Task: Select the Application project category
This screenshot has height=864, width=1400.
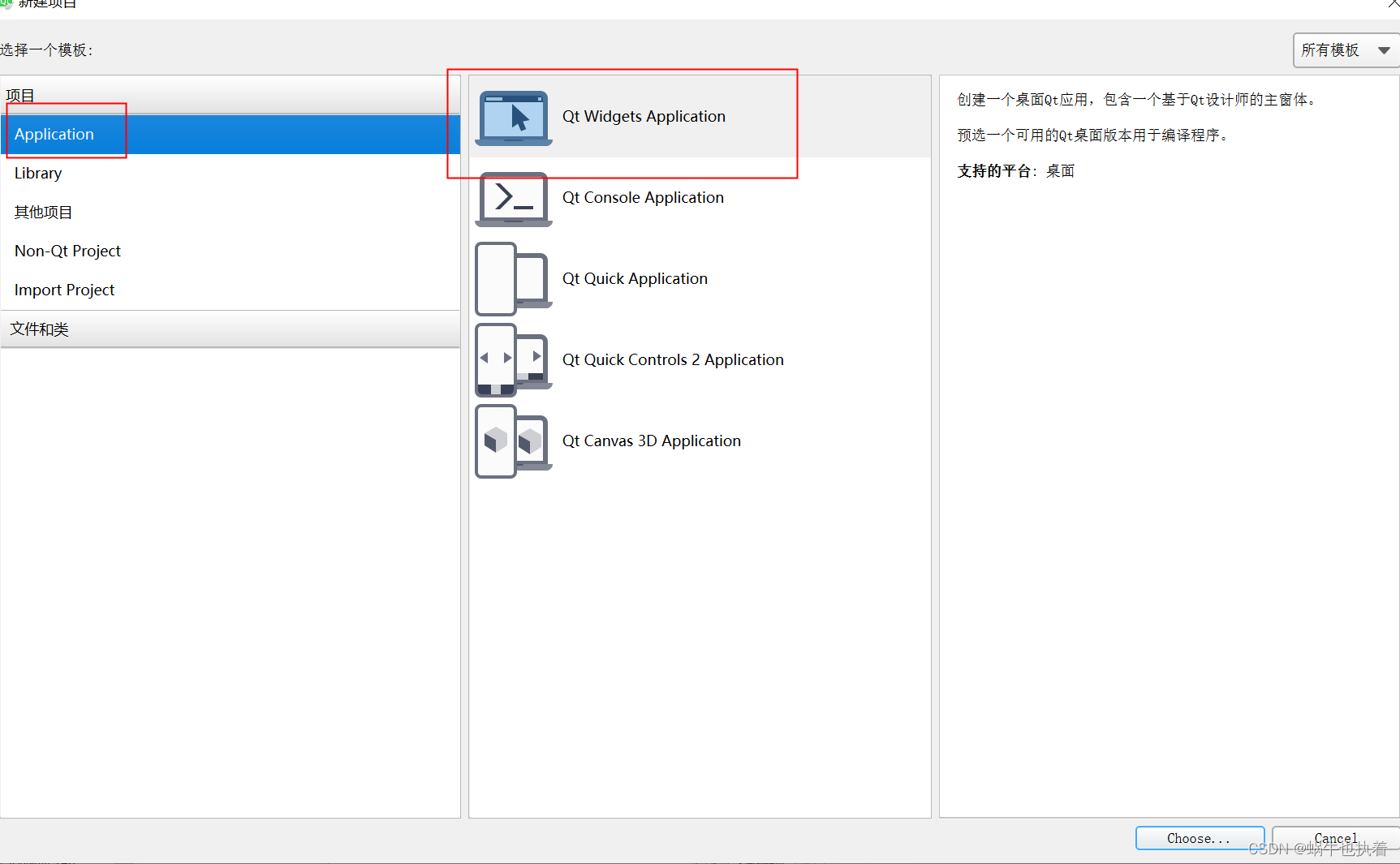Action: click(x=230, y=135)
